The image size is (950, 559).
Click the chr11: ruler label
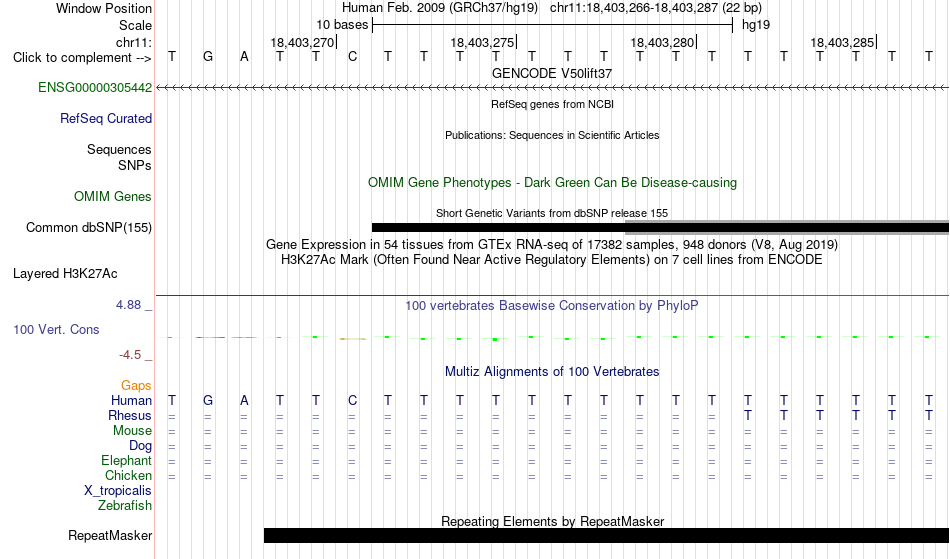pyautogui.click(x=133, y=42)
